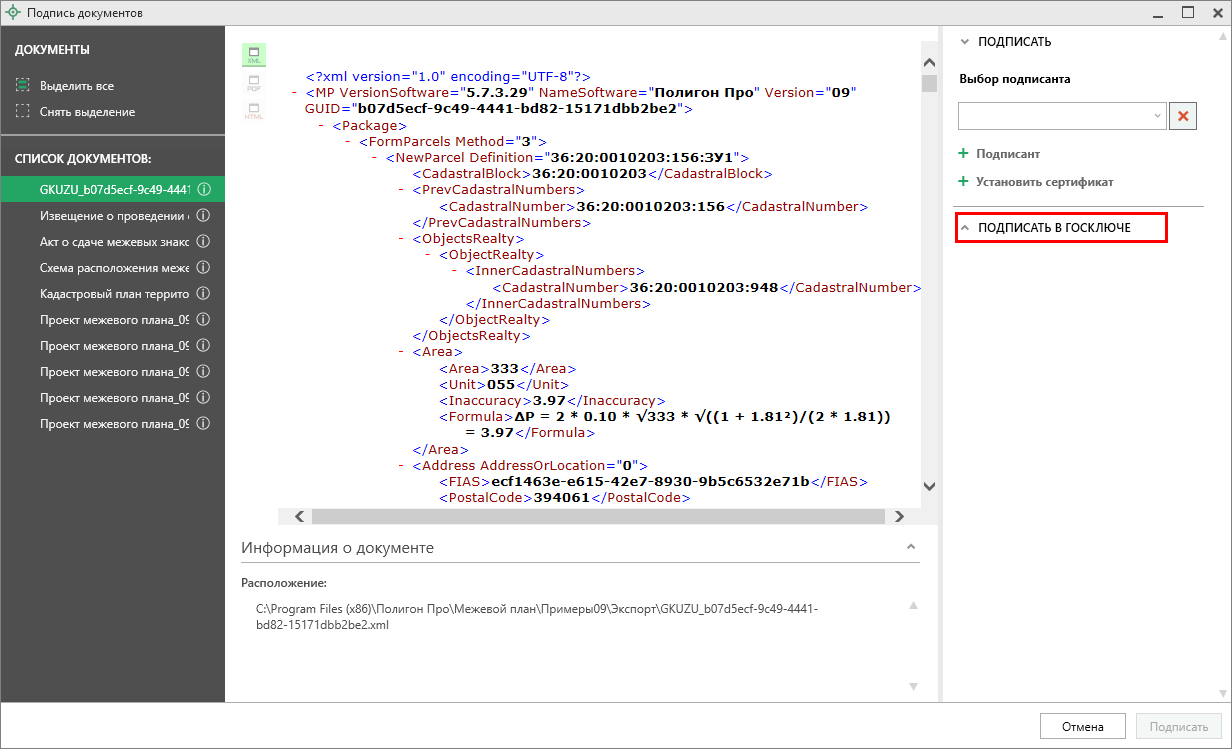The height and width of the screenshot is (749, 1232).
Task: Switch to PDF view format icon
Action: click(x=254, y=83)
